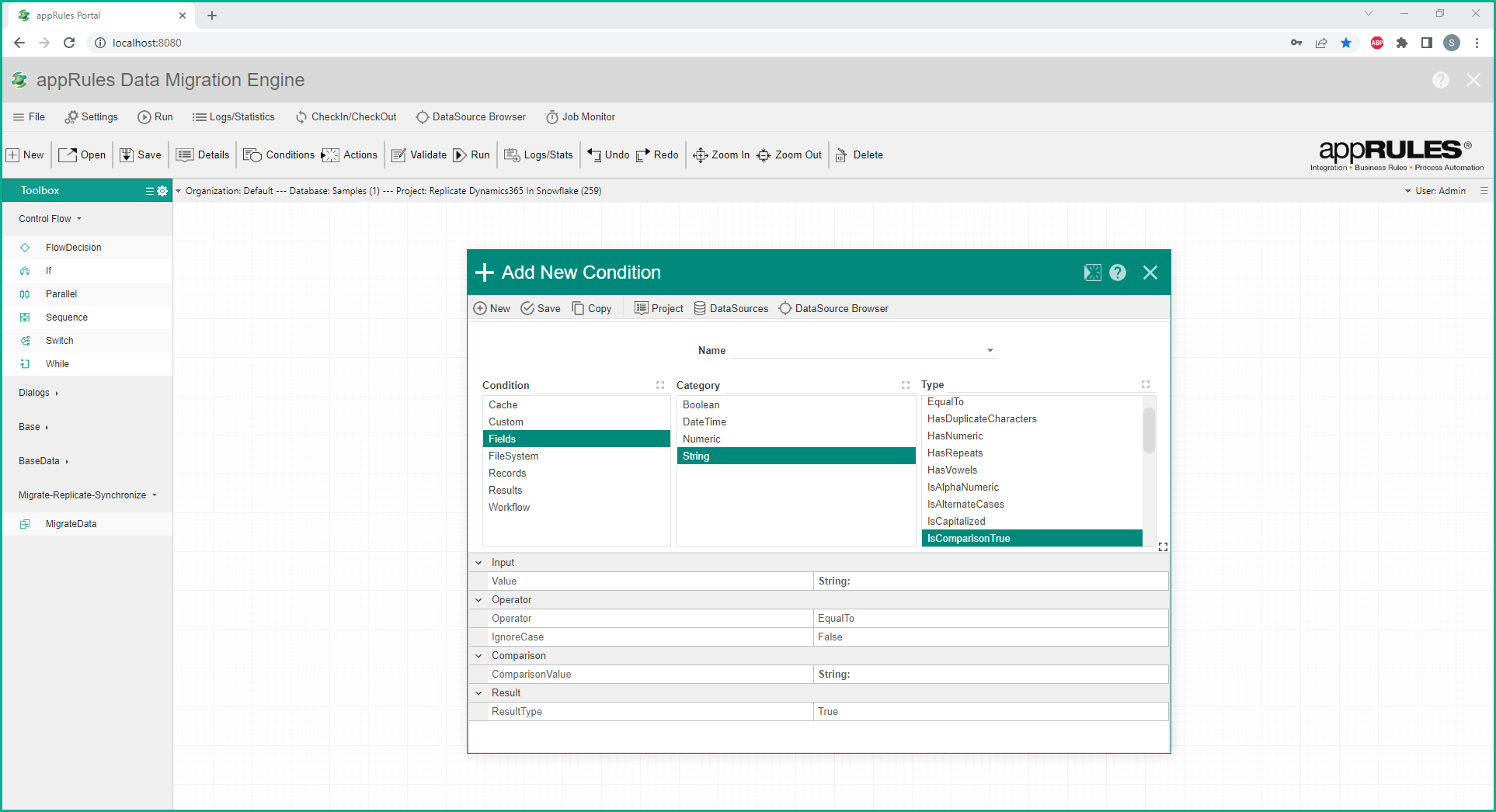Open DataSource Browser from menu bar
This screenshot has width=1496, height=812.
pyautogui.click(x=471, y=117)
